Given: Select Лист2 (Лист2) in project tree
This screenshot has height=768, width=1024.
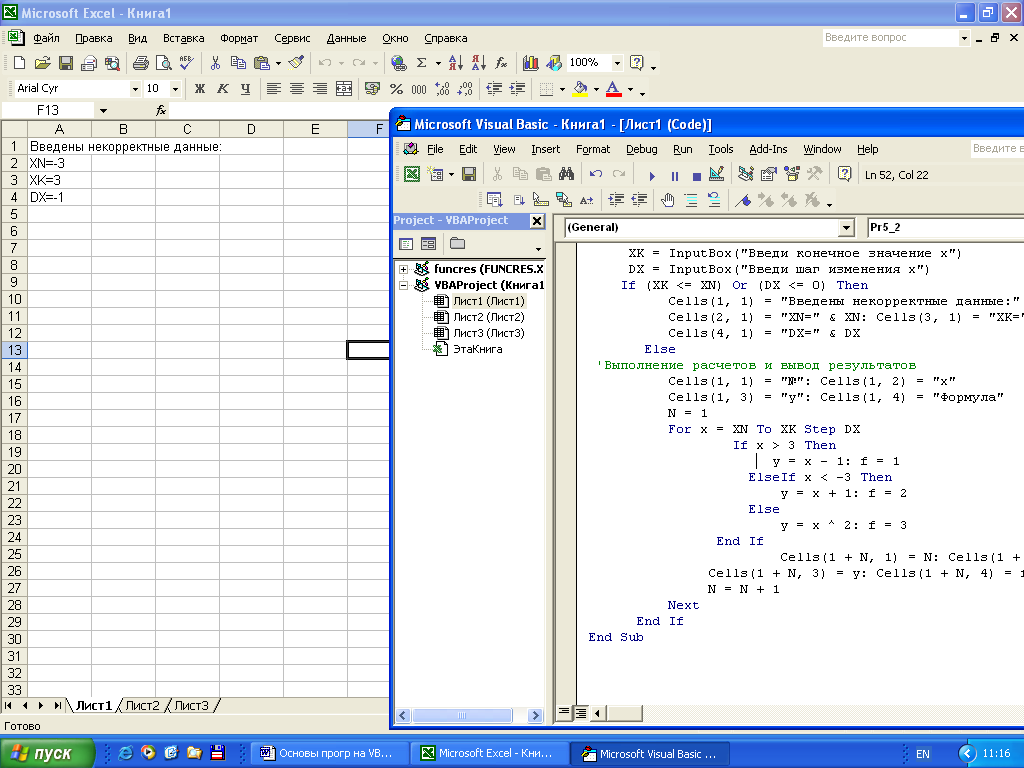Looking at the screenshot, I should pos(488,317).
